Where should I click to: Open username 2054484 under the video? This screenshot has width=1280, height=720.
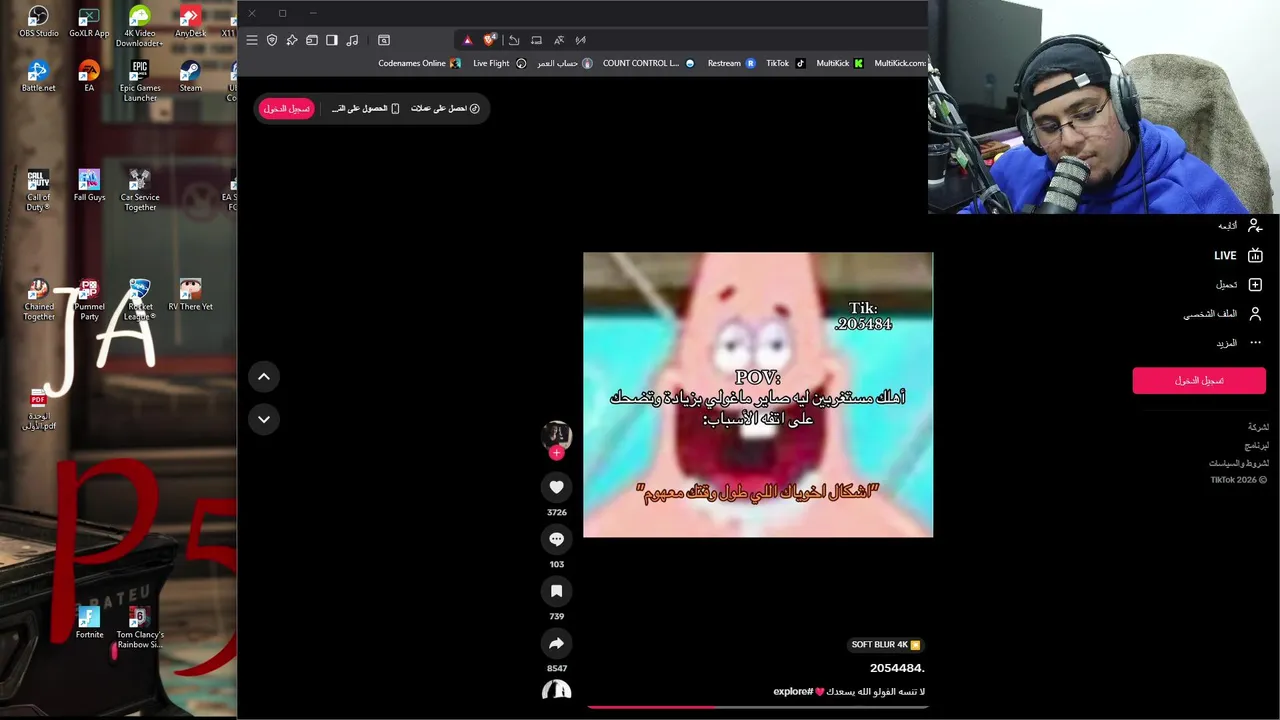[x=897, y=668]
